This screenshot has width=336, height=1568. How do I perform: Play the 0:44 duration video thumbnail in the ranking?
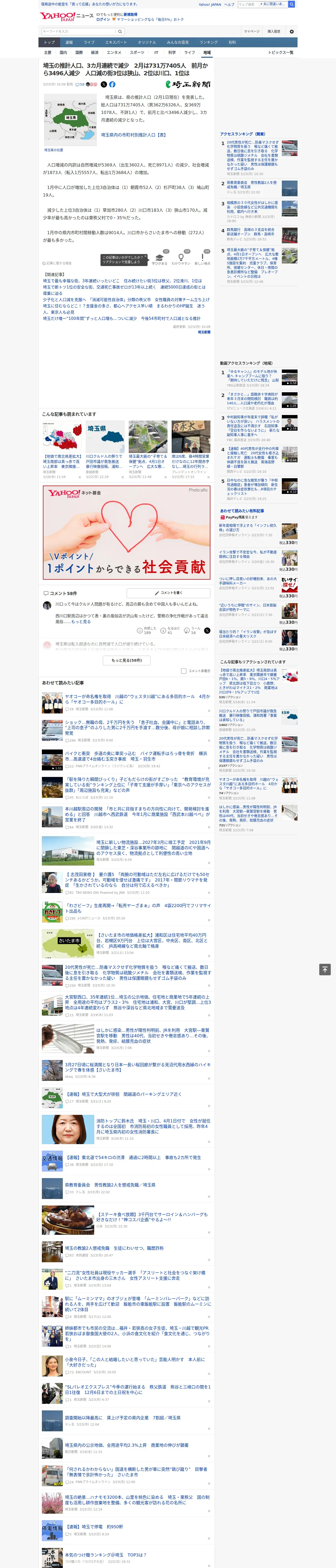click(x=290, y=455)
